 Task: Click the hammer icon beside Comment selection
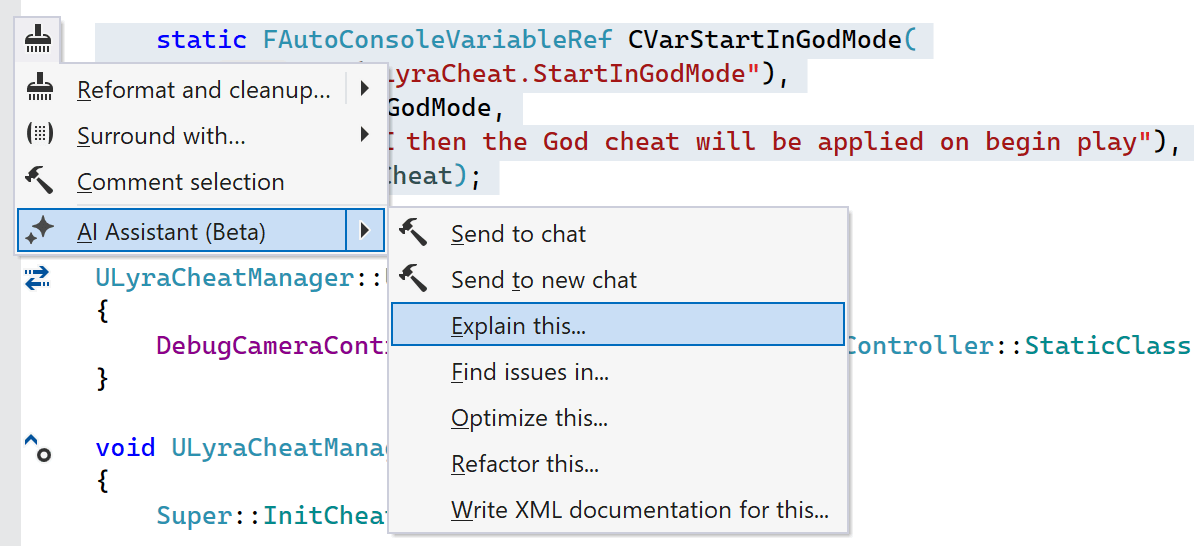coord(40,182)
